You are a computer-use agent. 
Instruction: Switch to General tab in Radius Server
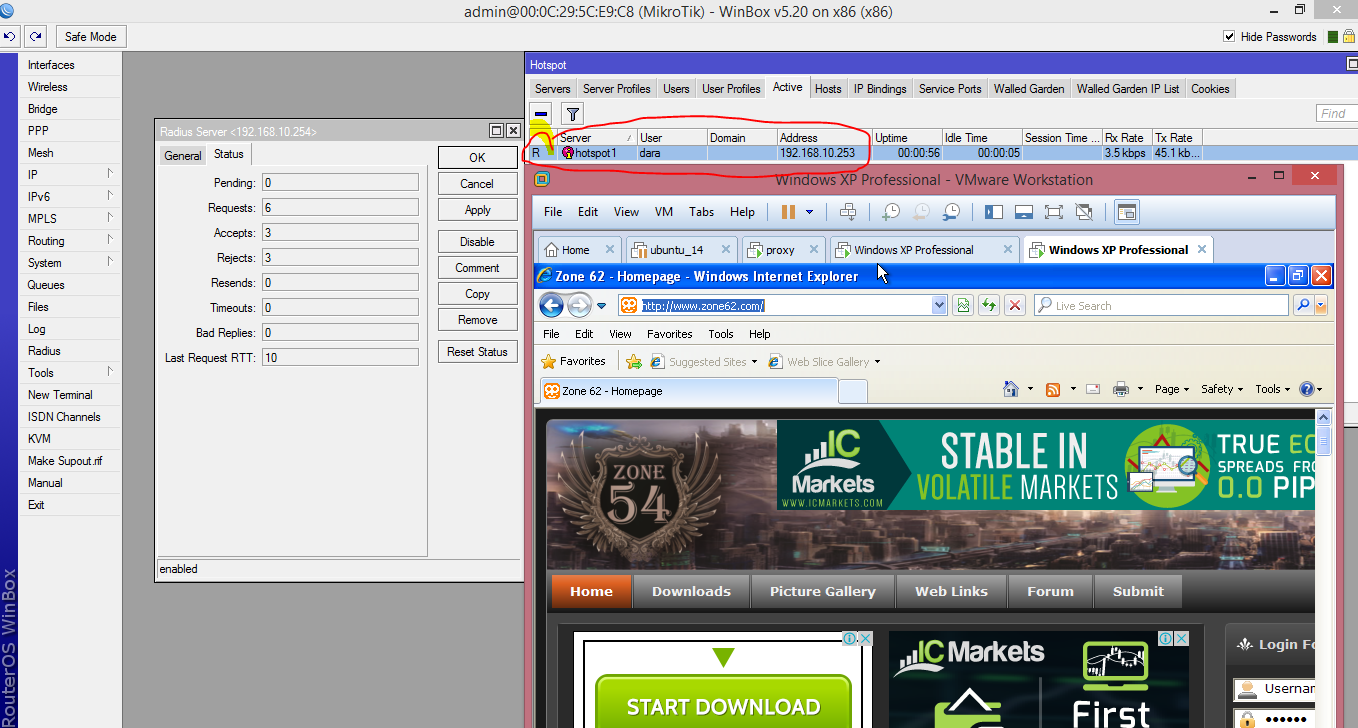point(183,155)
